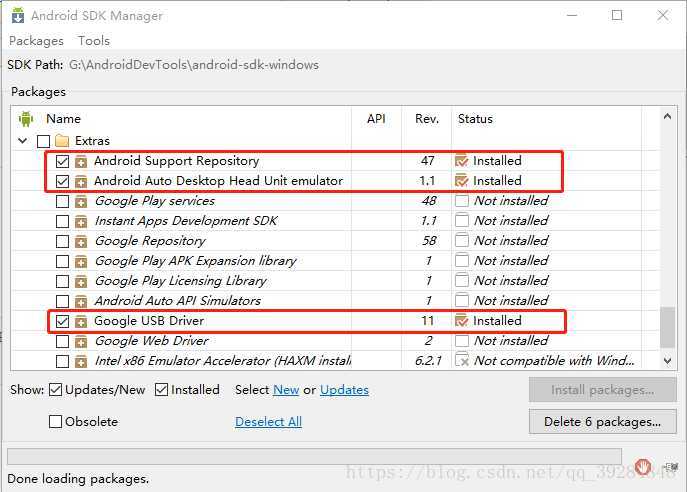Click package icon beside Google USB Driver

[81, 322]
